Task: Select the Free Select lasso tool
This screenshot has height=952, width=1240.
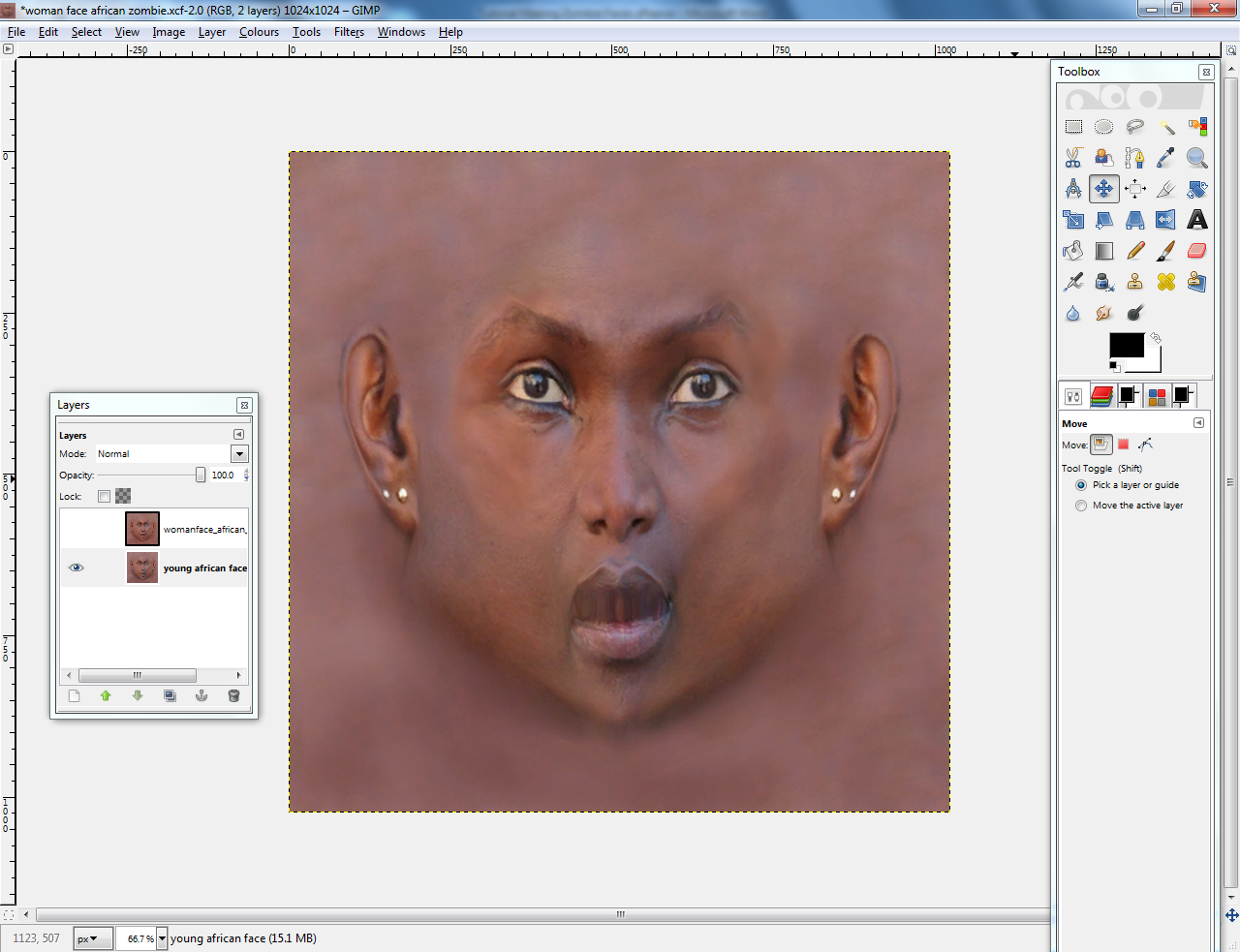Action: pos(1135,127)
